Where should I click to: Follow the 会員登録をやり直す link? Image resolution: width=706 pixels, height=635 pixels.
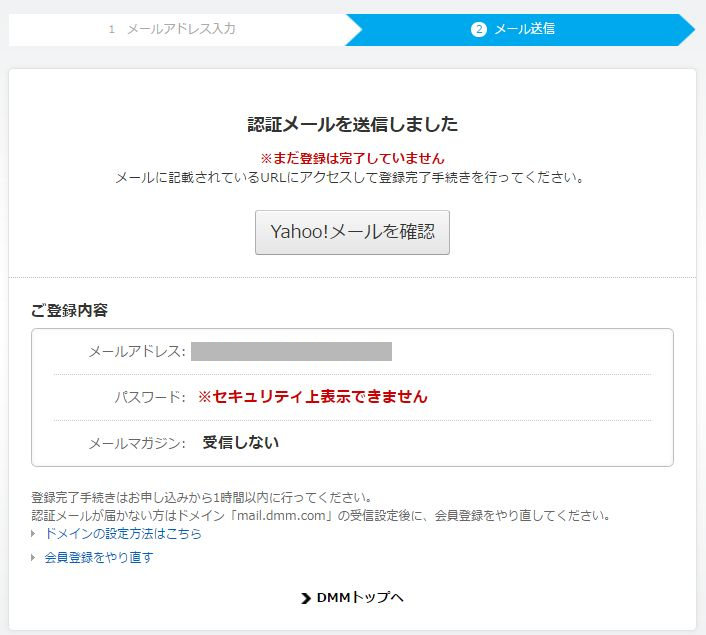(99, 558)
